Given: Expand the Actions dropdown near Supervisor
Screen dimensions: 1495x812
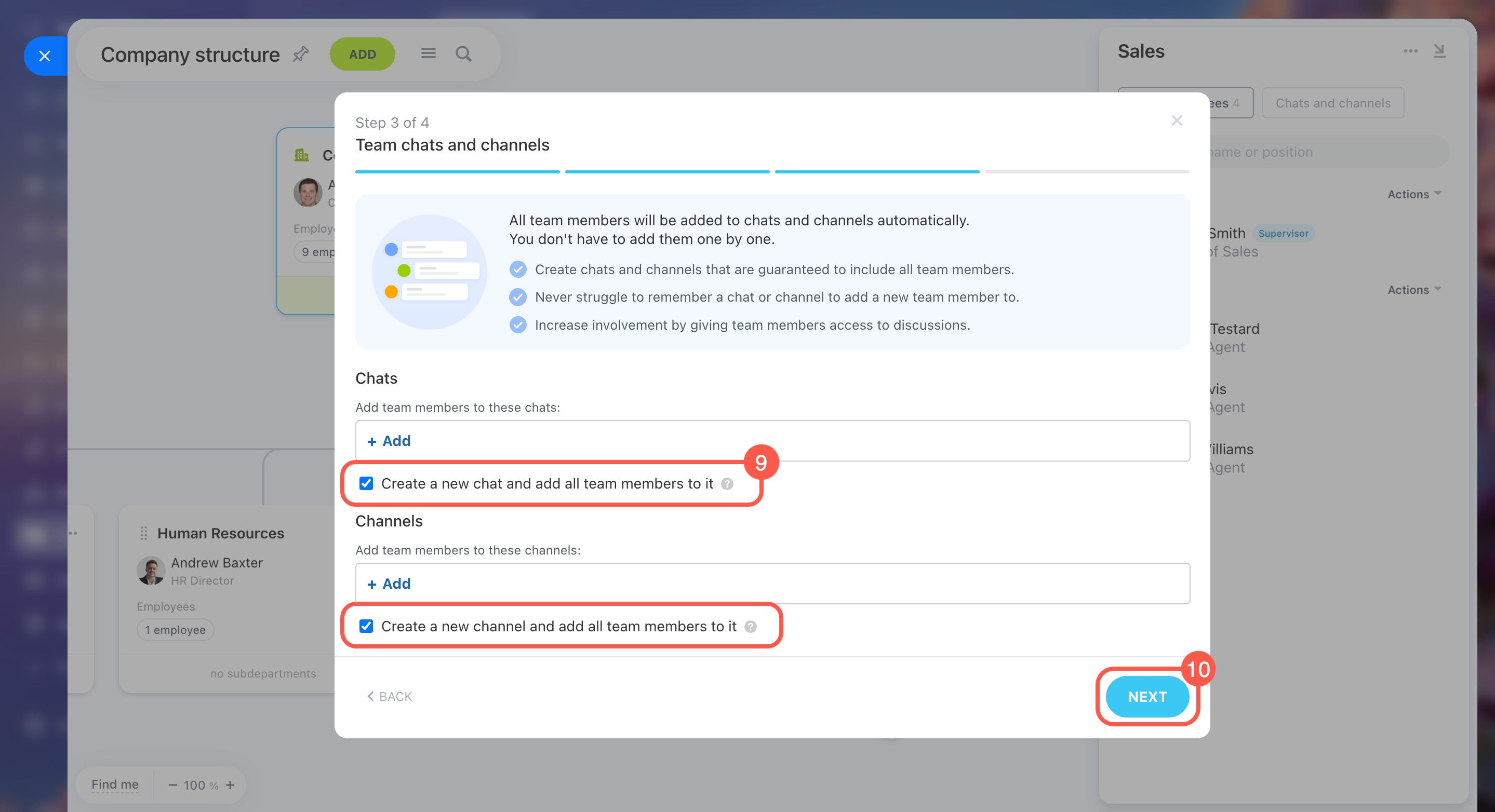Looking at the screenshot, I should coord(1414,194).
